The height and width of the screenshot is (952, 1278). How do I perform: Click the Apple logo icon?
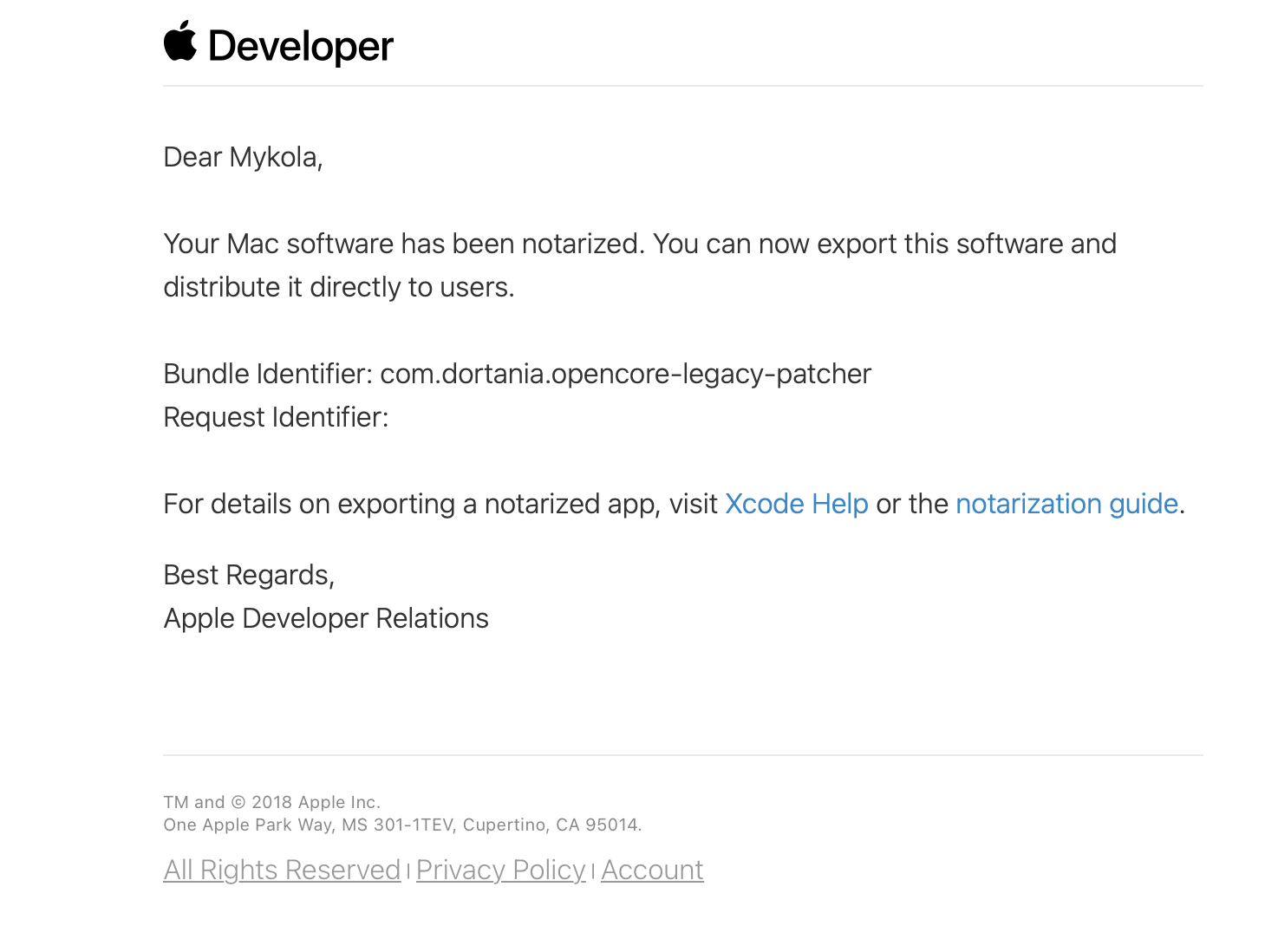pyautogui.click(x=180, y=42)
